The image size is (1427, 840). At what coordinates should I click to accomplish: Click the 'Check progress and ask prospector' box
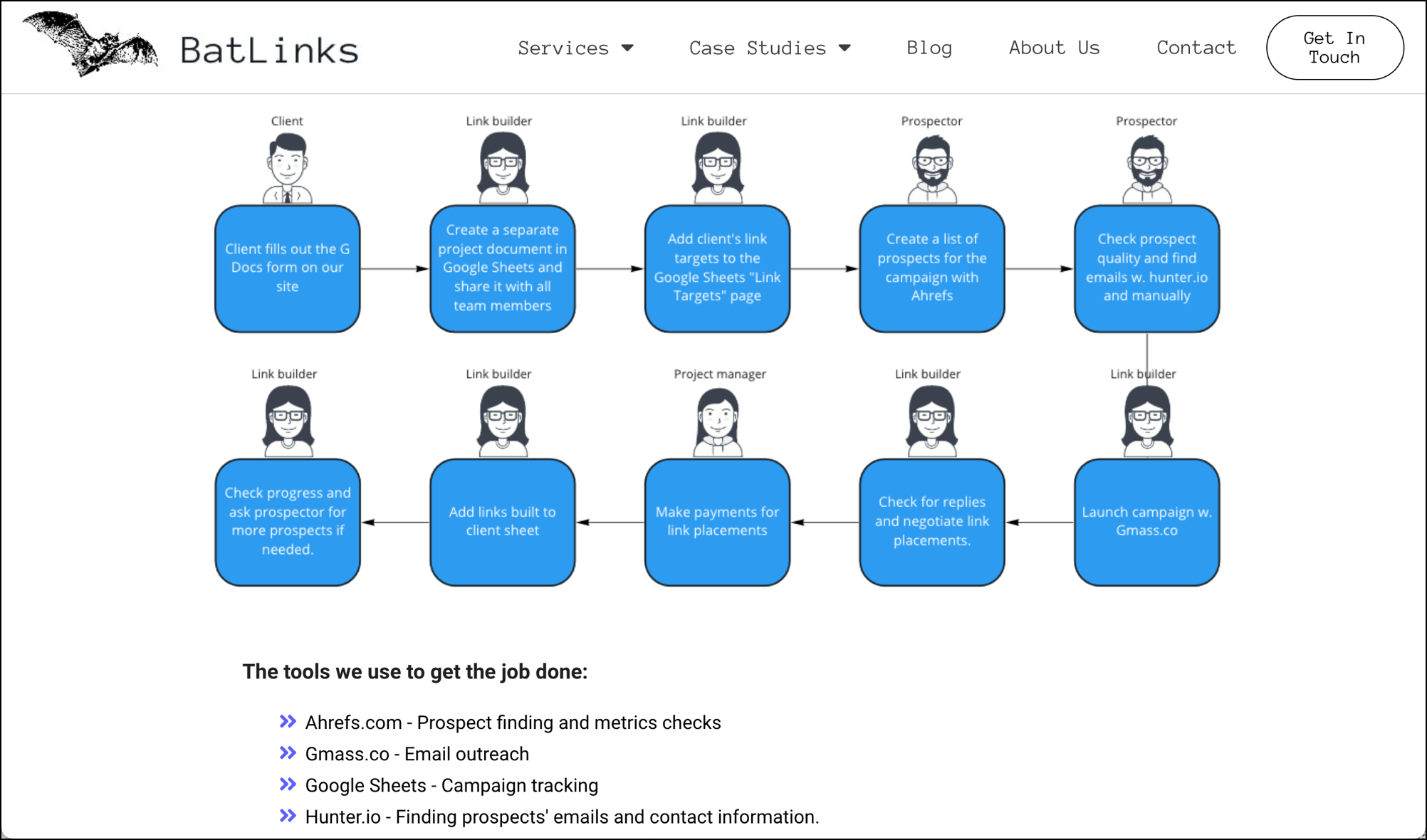tap(288, 522)
